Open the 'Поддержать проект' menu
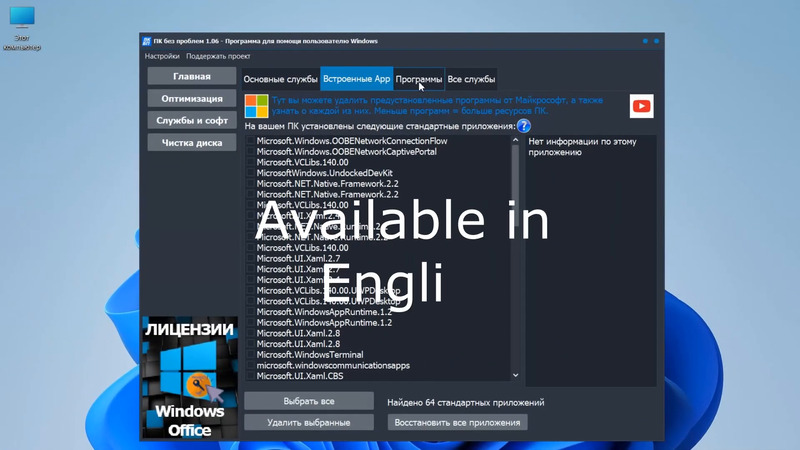Viewport: 800px width, 450px height. coord(218,57)
